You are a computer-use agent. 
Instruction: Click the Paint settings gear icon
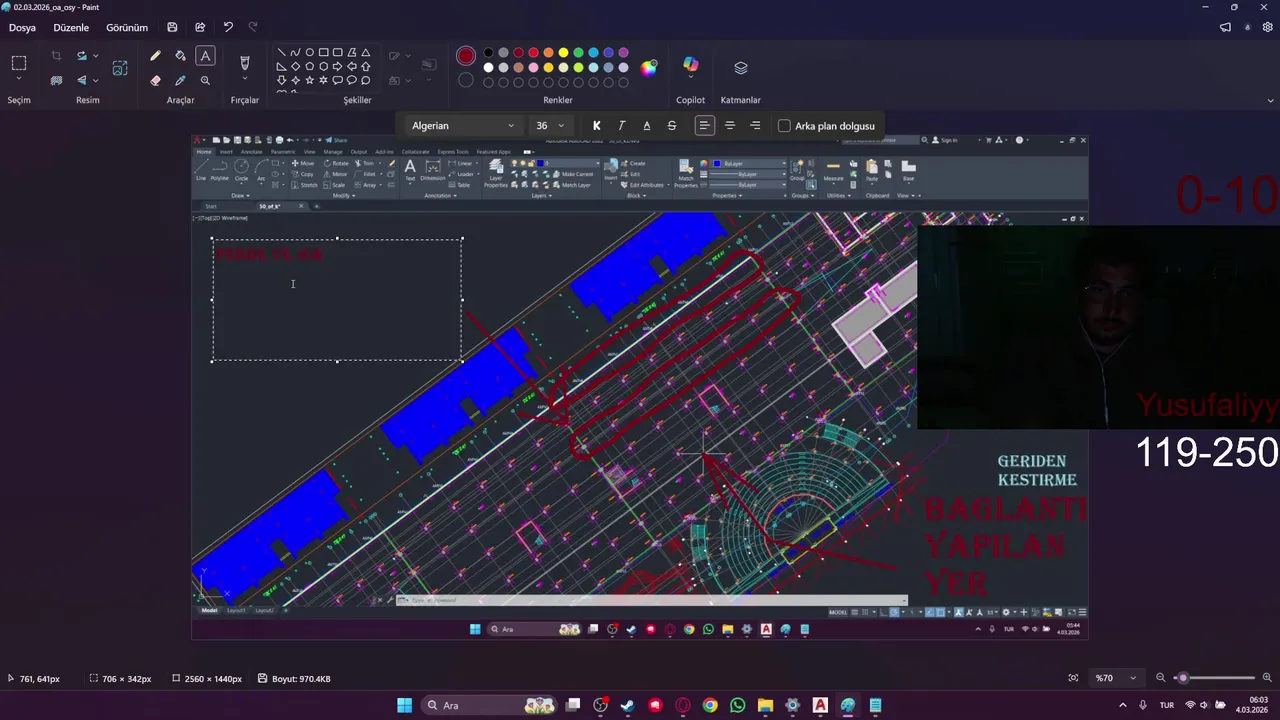(1268, 27)
